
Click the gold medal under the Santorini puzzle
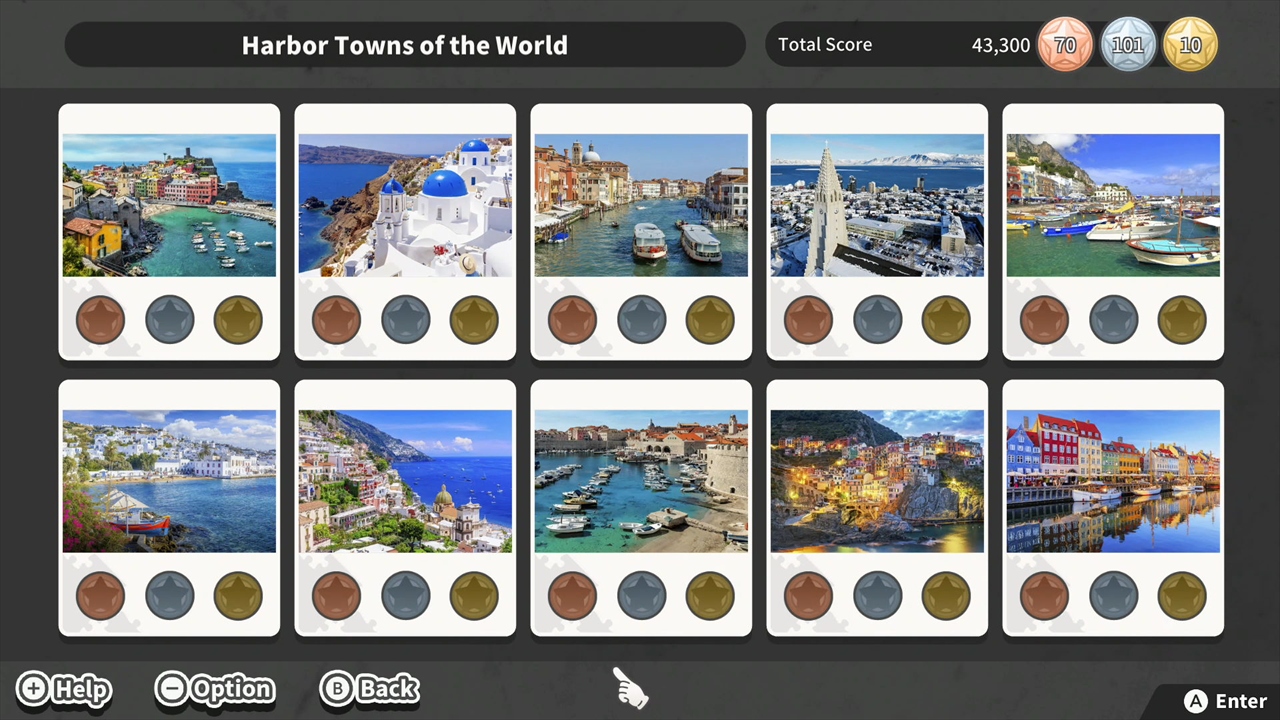474,320
